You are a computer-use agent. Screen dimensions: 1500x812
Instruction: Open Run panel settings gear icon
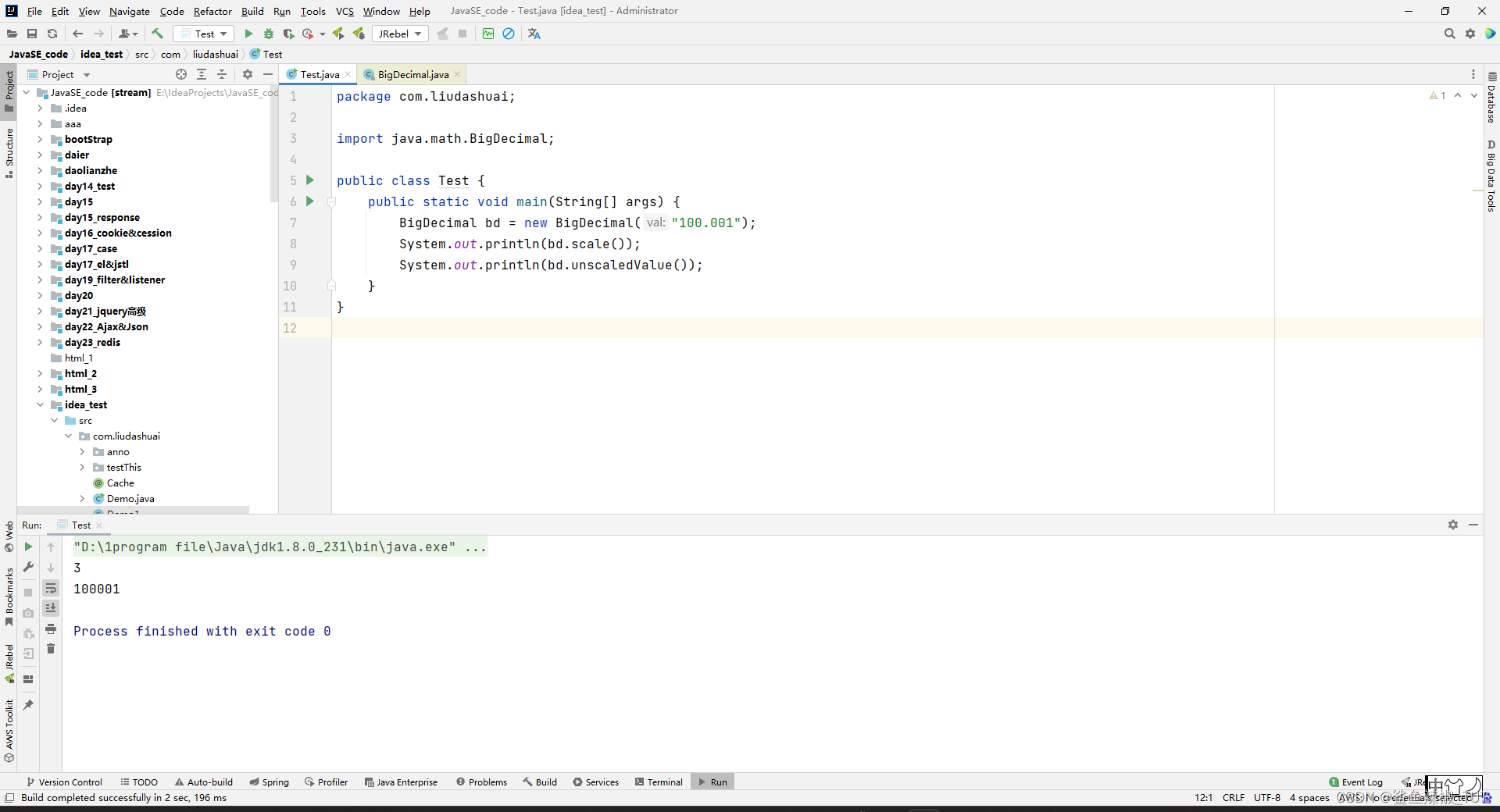pos(1453,525)
